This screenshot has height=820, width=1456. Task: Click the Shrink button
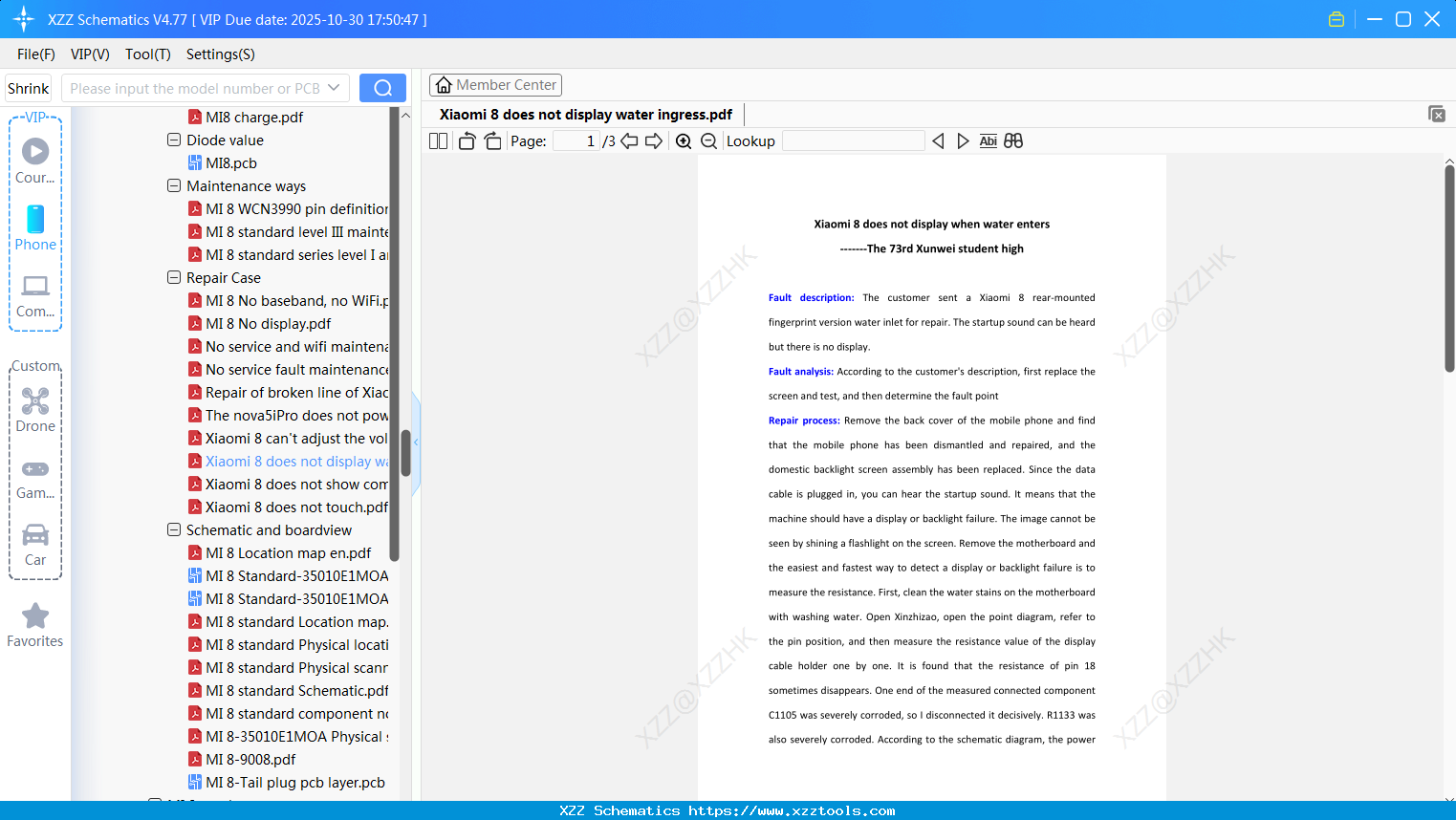click(x=28, y=88)
